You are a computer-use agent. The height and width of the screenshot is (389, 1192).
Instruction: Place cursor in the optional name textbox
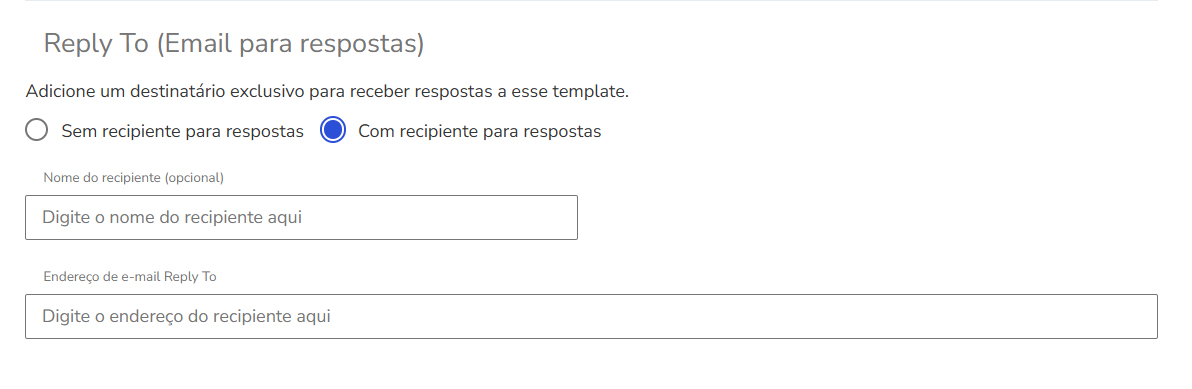click(x=301, y=217)
